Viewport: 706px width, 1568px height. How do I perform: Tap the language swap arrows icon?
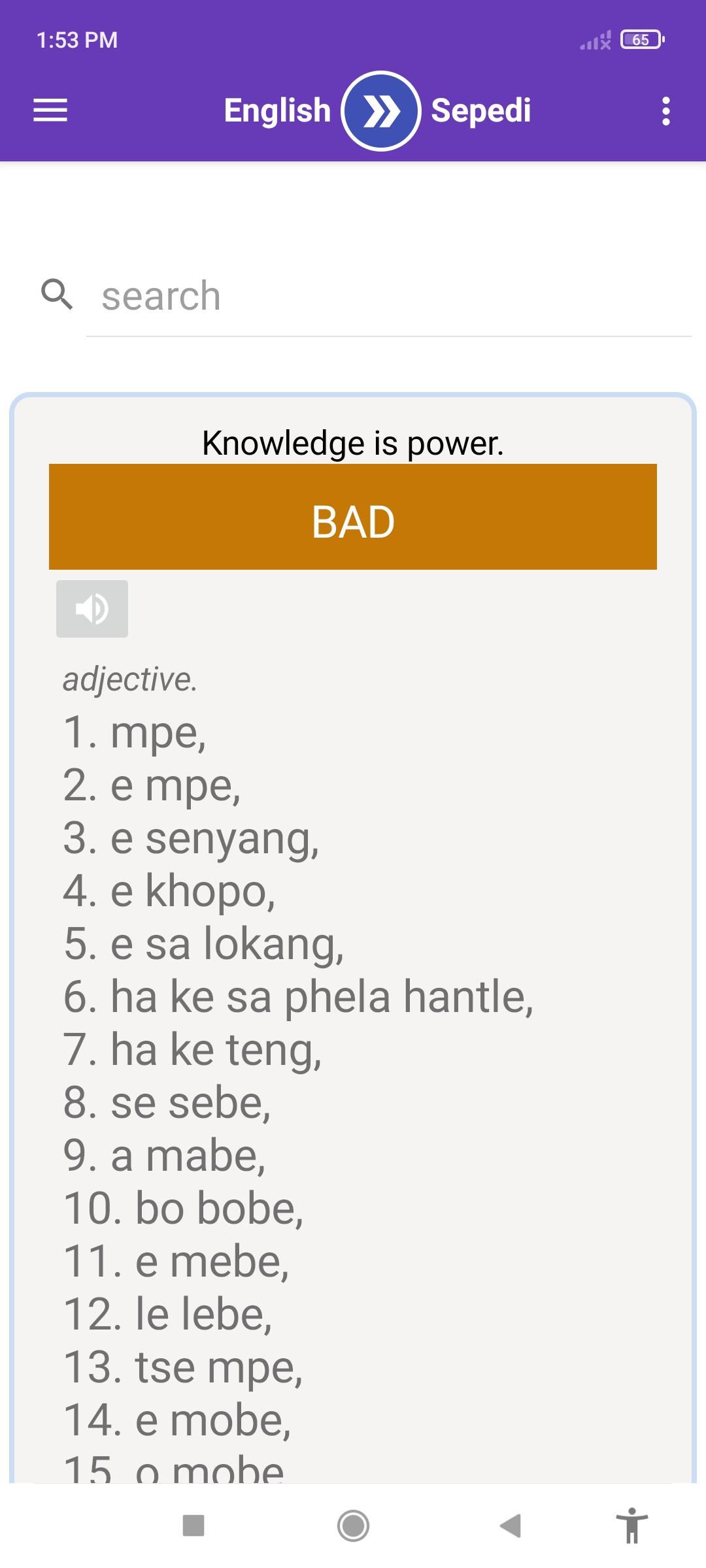(381, 110)
